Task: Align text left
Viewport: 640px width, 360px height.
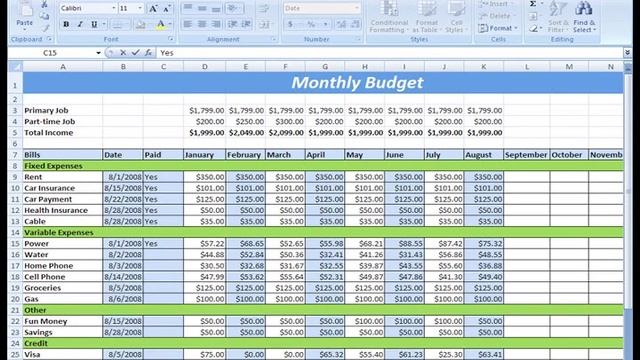Action: (188, 24)
